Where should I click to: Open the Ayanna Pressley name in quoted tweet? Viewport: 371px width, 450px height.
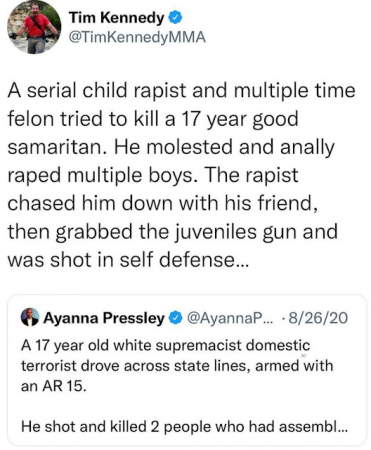(104, 318)
